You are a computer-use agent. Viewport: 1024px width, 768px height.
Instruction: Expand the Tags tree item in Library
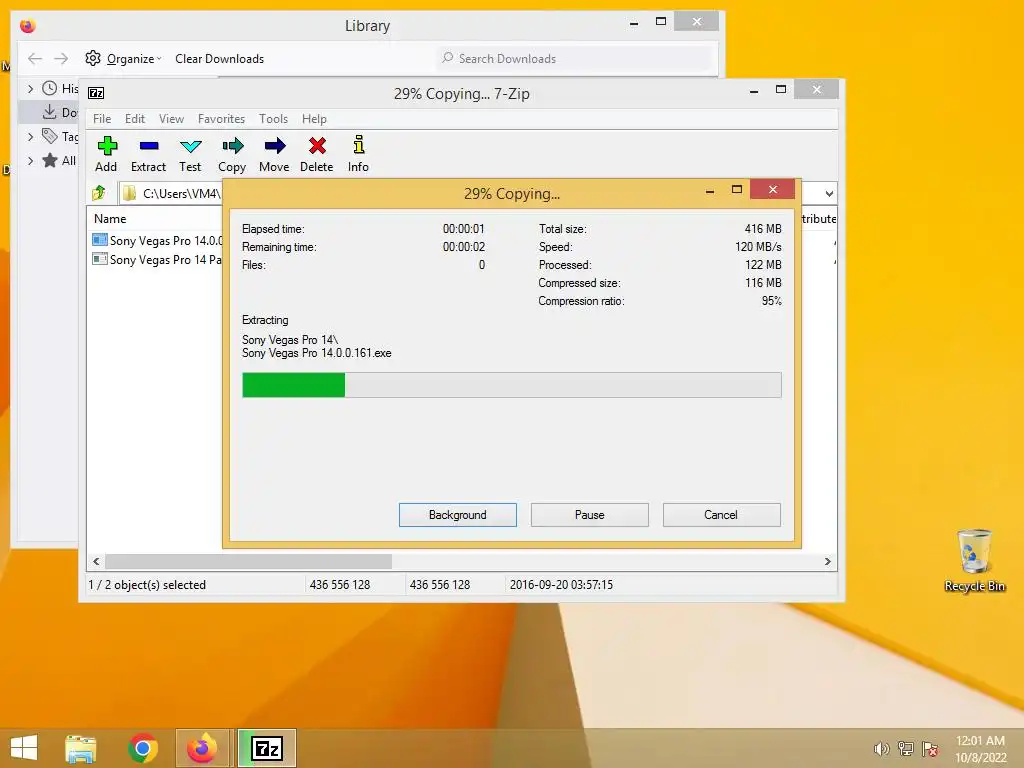pyautogui.click(x=30, y=136)
